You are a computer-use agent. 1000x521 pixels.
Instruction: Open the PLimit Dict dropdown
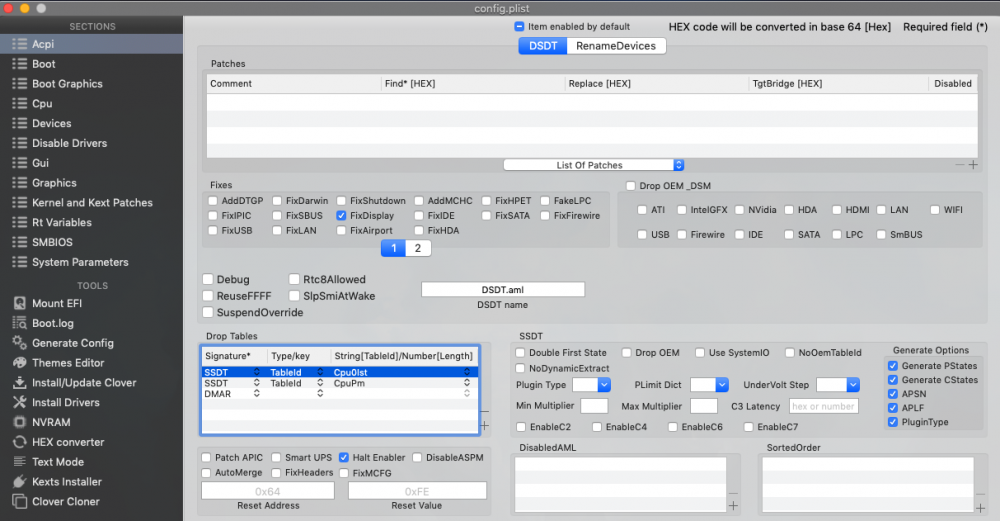click(x=709, y=385)
